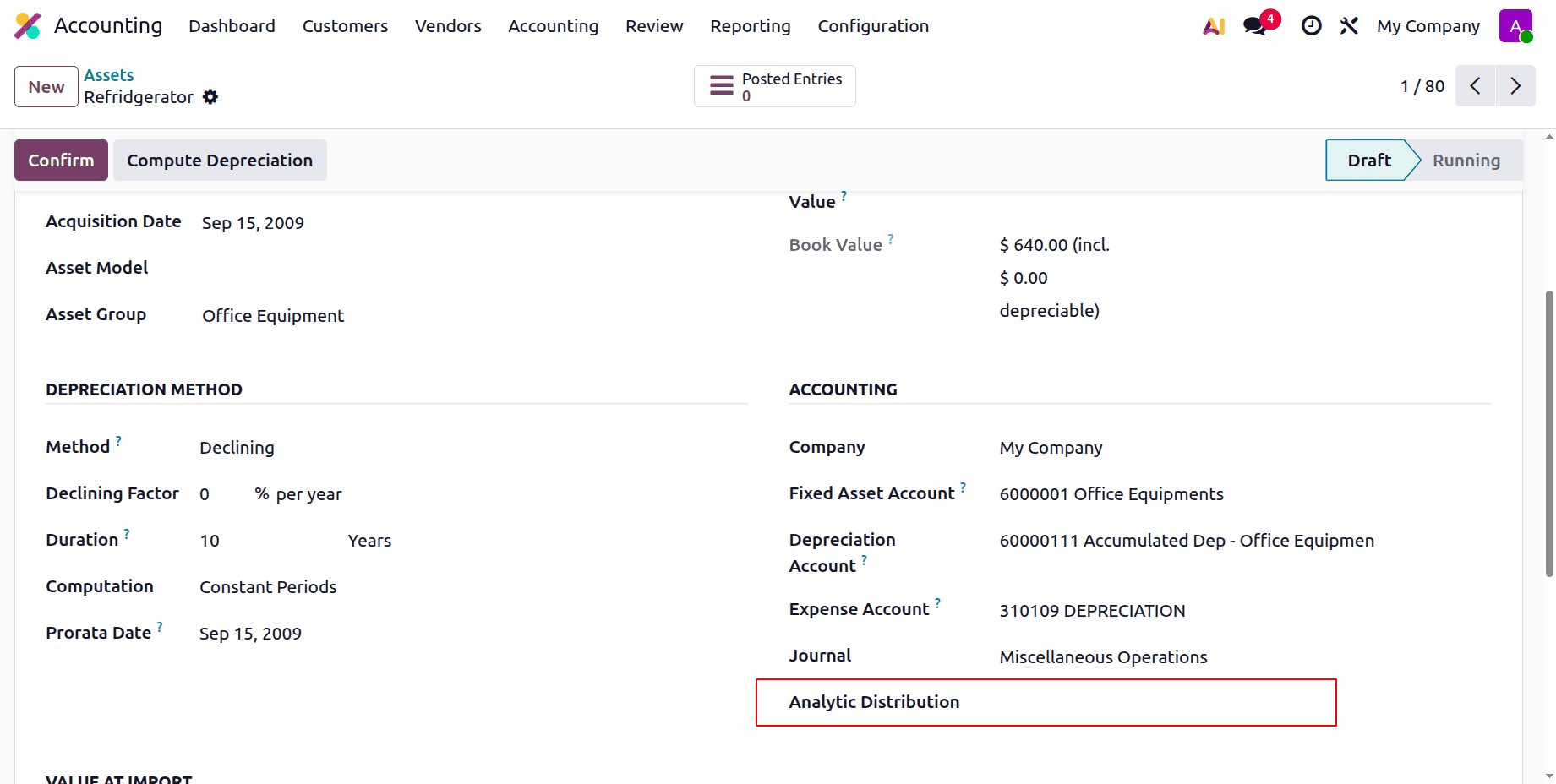The width and height of the screenshot is (1556, 784).
Task: Go to the next asset record
Action: click(x=1515, y=86)
